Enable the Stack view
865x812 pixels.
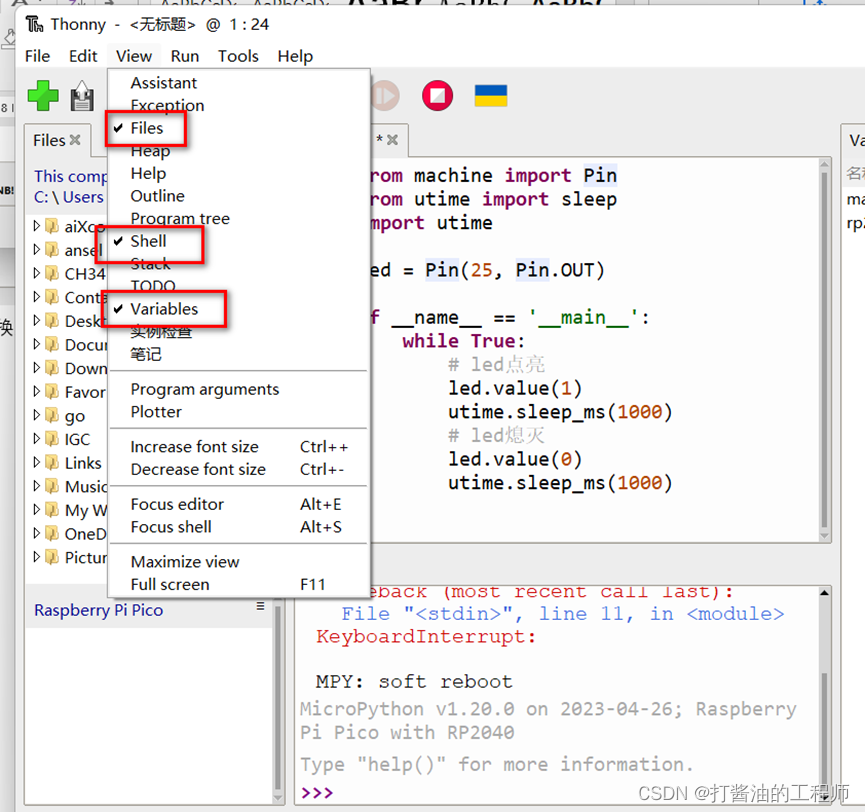[x=150, y=264]
